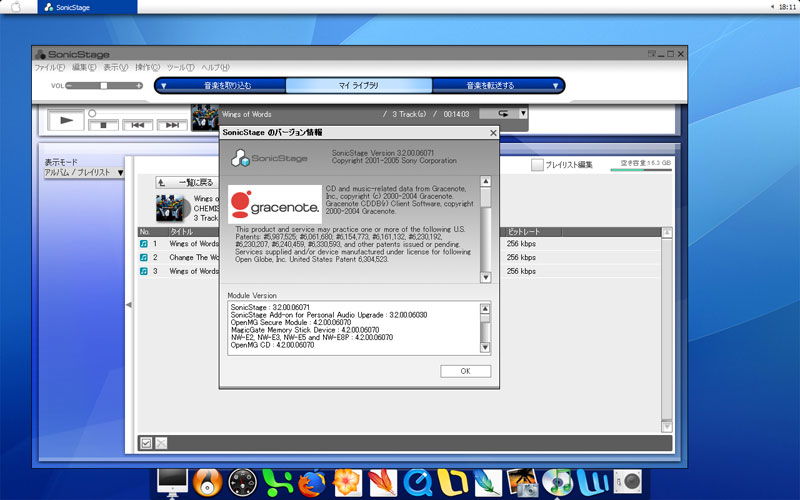Click the up arrow of the Gracenote text scrollbar
The width and height of the screenshot is (800, 500).
click(486, 182)
